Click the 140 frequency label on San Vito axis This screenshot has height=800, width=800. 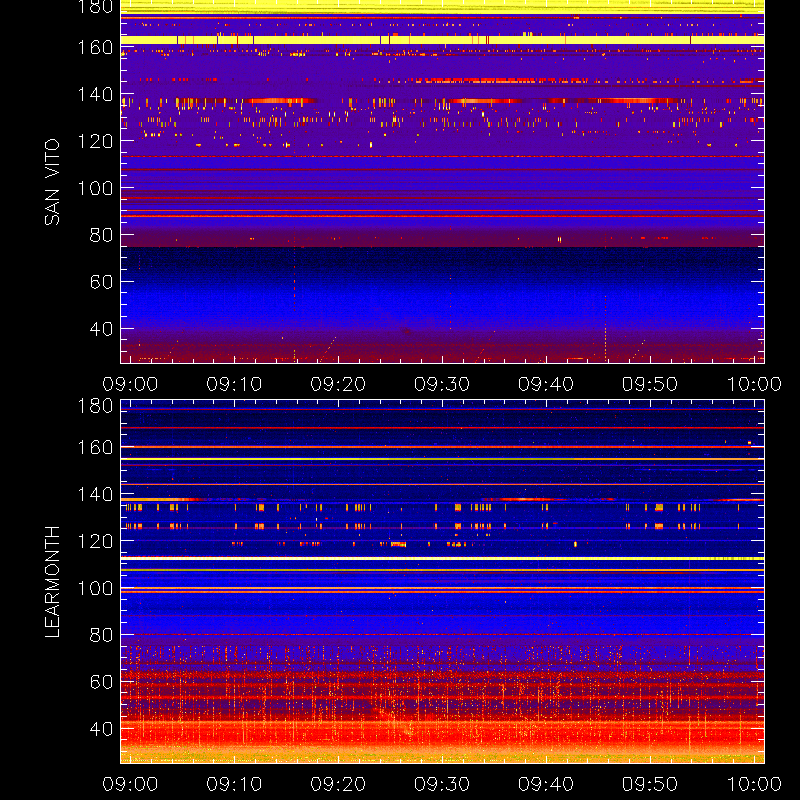pyautogui.click(x=95, y=94)
